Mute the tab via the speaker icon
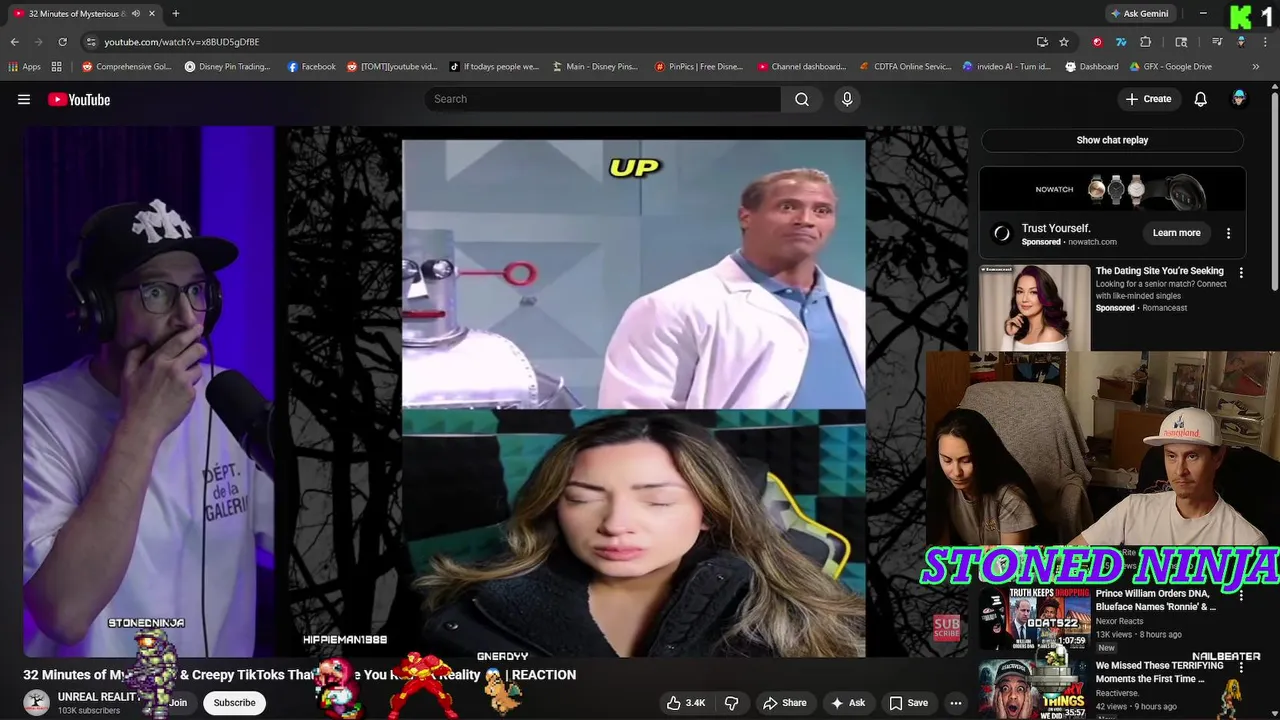The width and height of the screenshot is (1280, 720). coord(136,13)
